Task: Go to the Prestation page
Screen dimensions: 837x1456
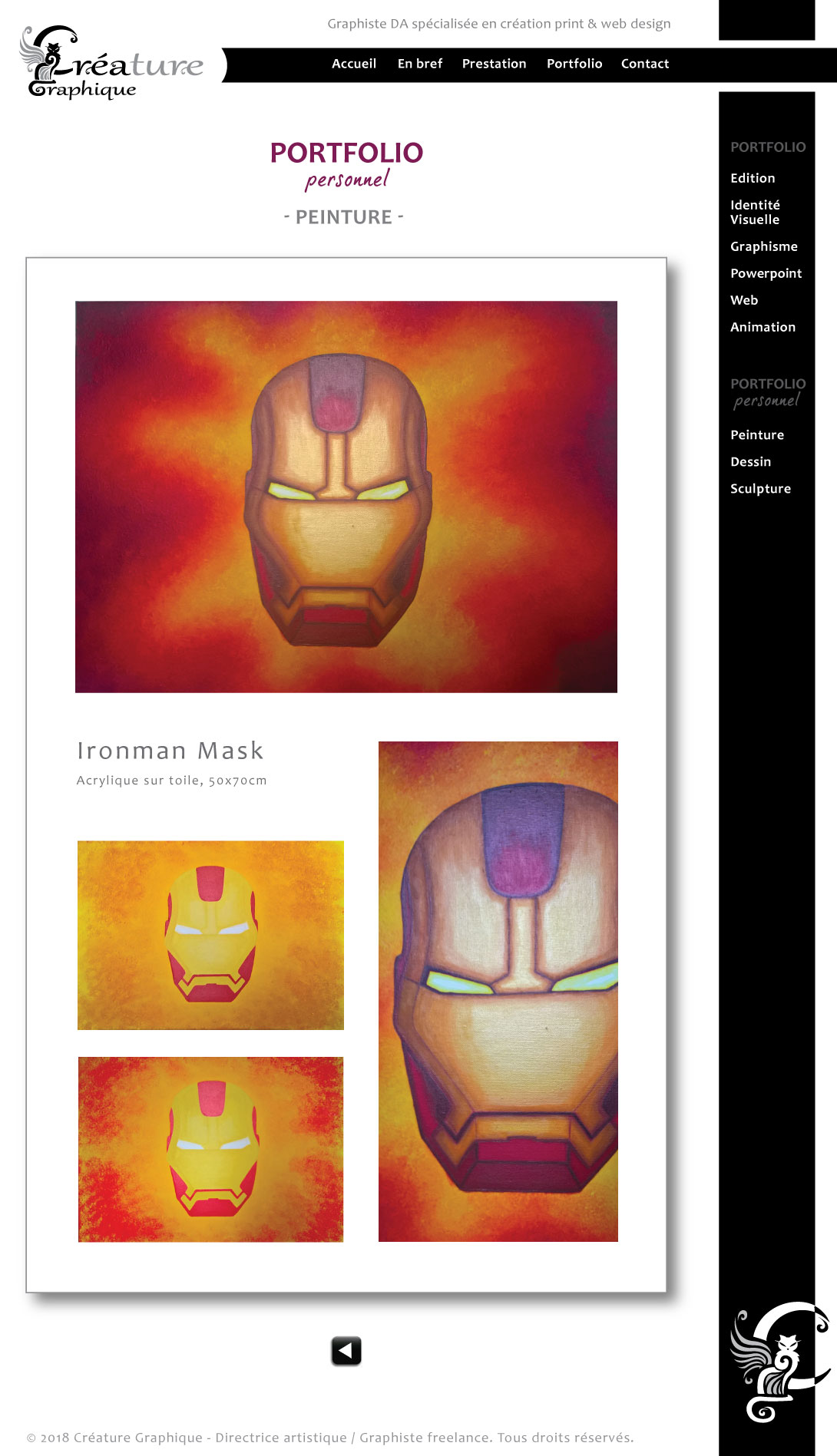Action: coord(495,64)
